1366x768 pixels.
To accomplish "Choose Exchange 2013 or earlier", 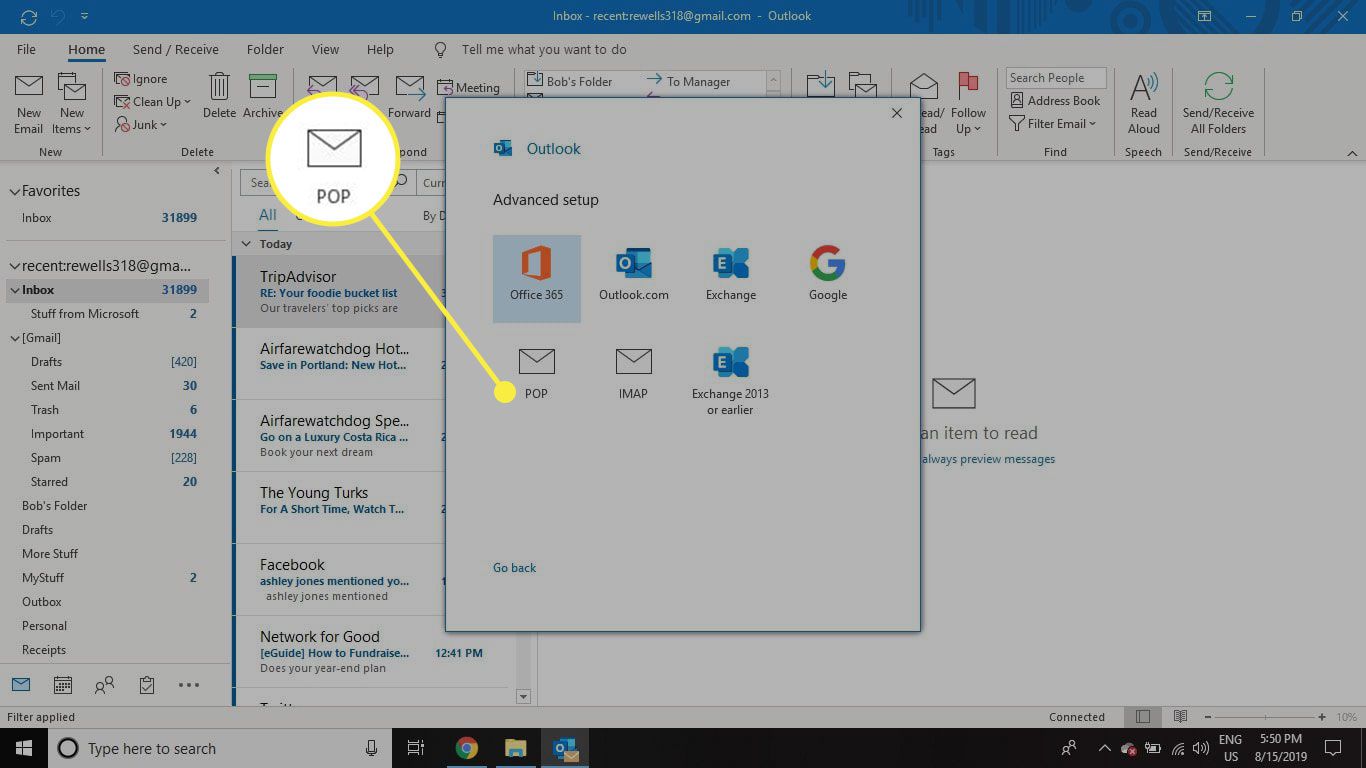I will click(731, 382).
